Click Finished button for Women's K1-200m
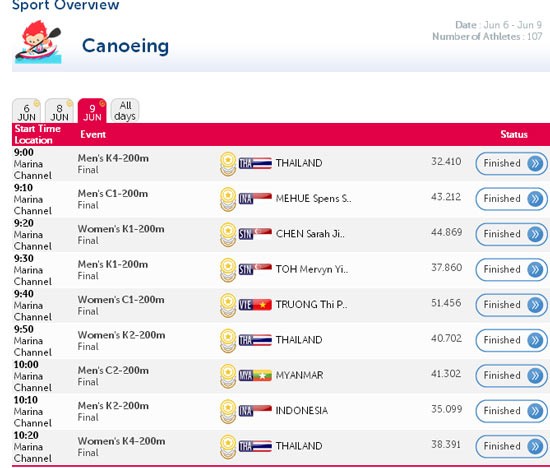The width and height of the screenshot is (550, 468). click(511, 234)
